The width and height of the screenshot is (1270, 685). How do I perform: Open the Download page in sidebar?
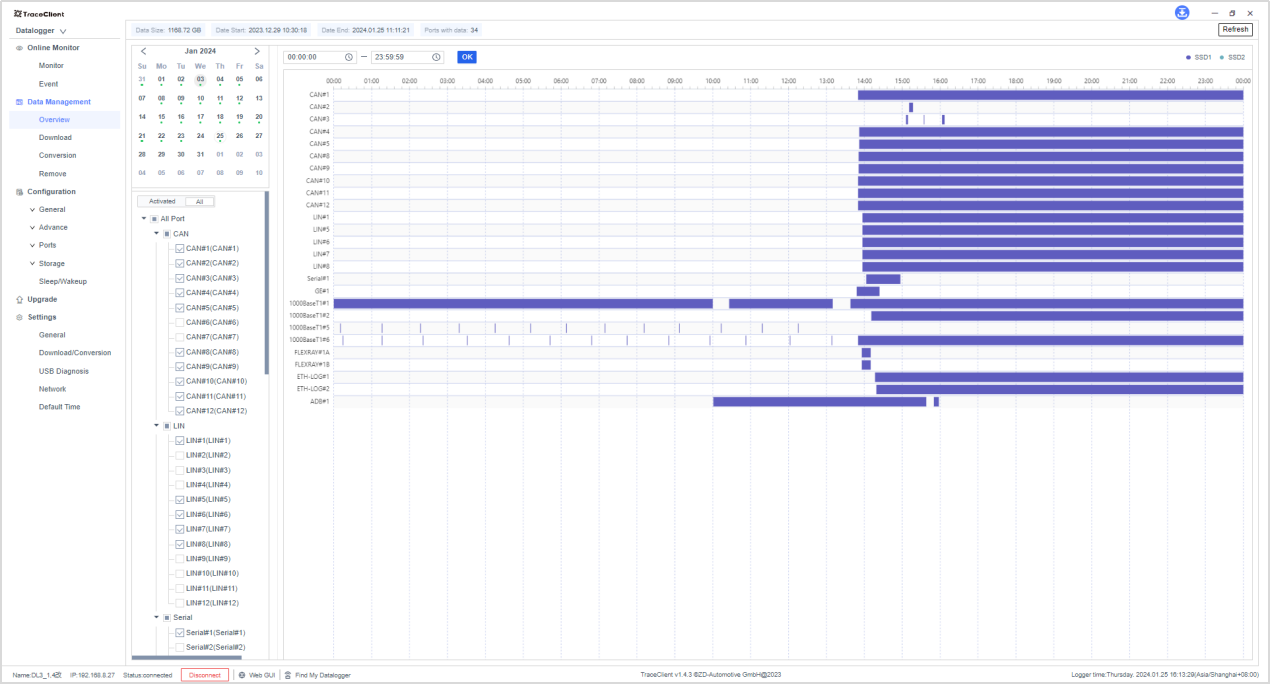55,138
